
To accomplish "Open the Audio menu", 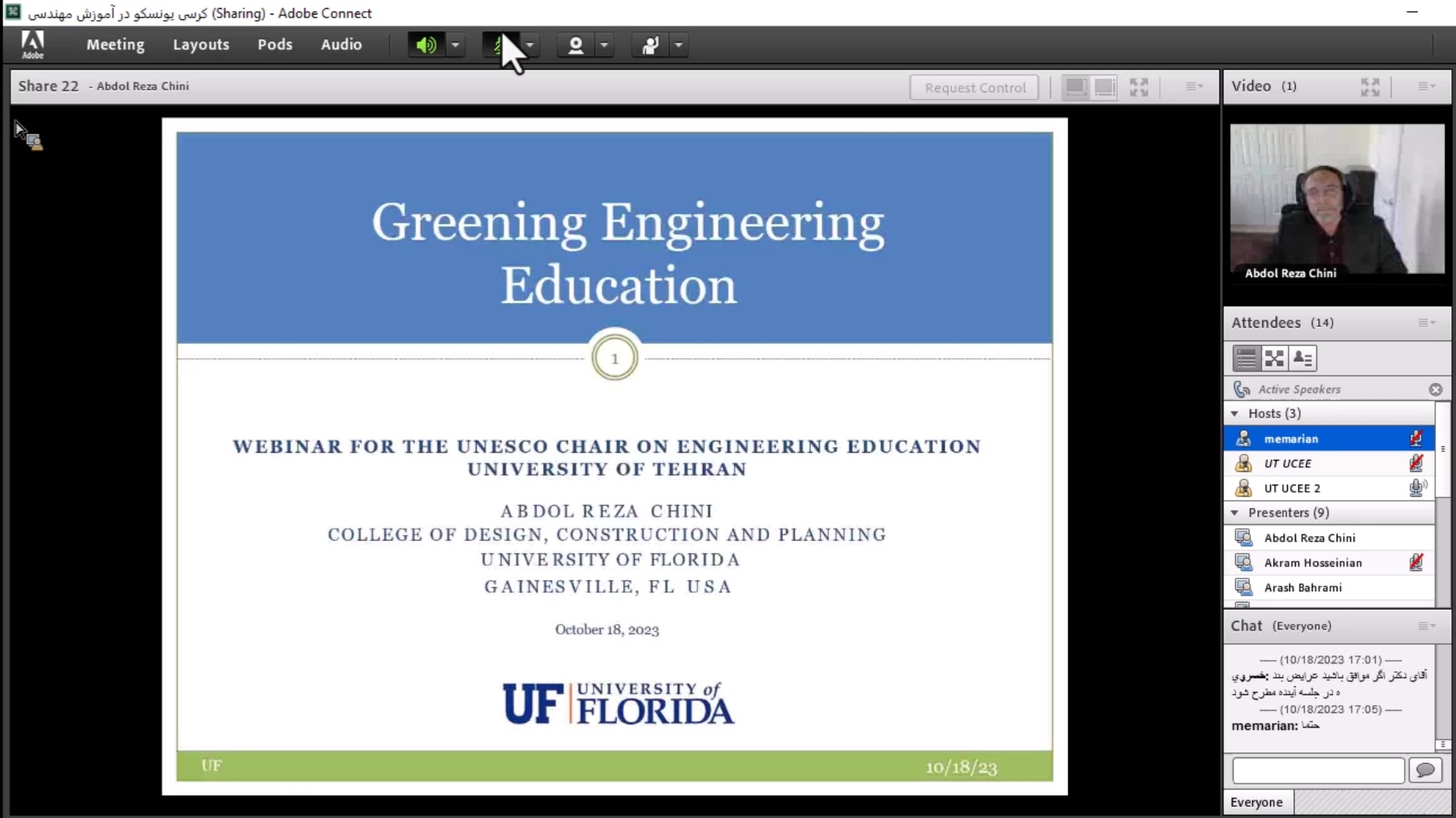I will click(x=341, y=45).
